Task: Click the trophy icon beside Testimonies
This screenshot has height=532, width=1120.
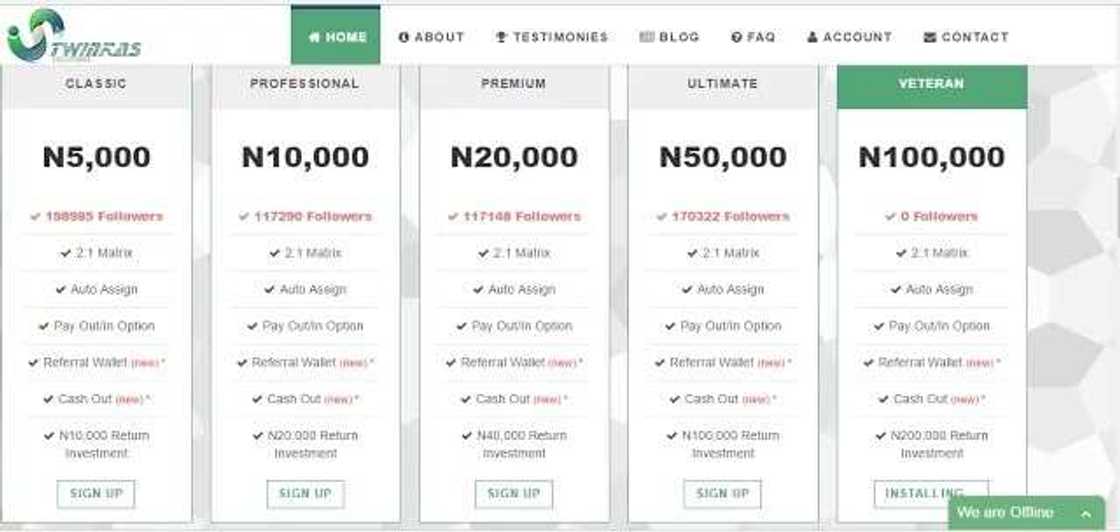Action: [x=502, y=37]
